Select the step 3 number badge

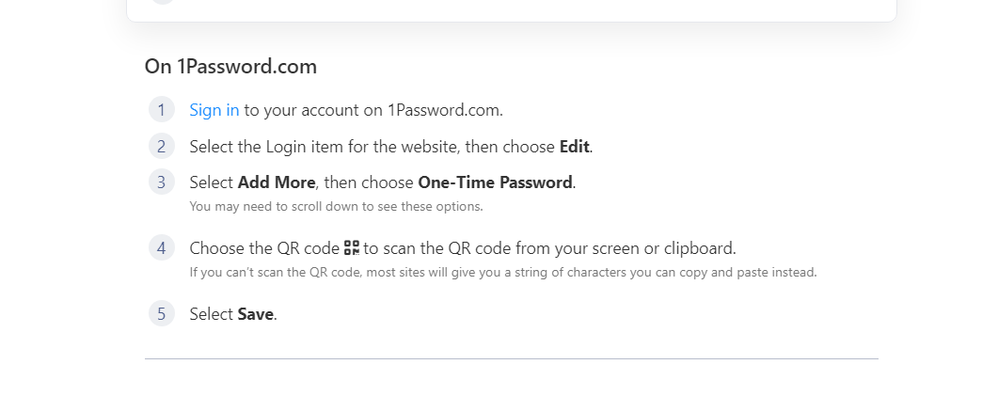point(162,182)
